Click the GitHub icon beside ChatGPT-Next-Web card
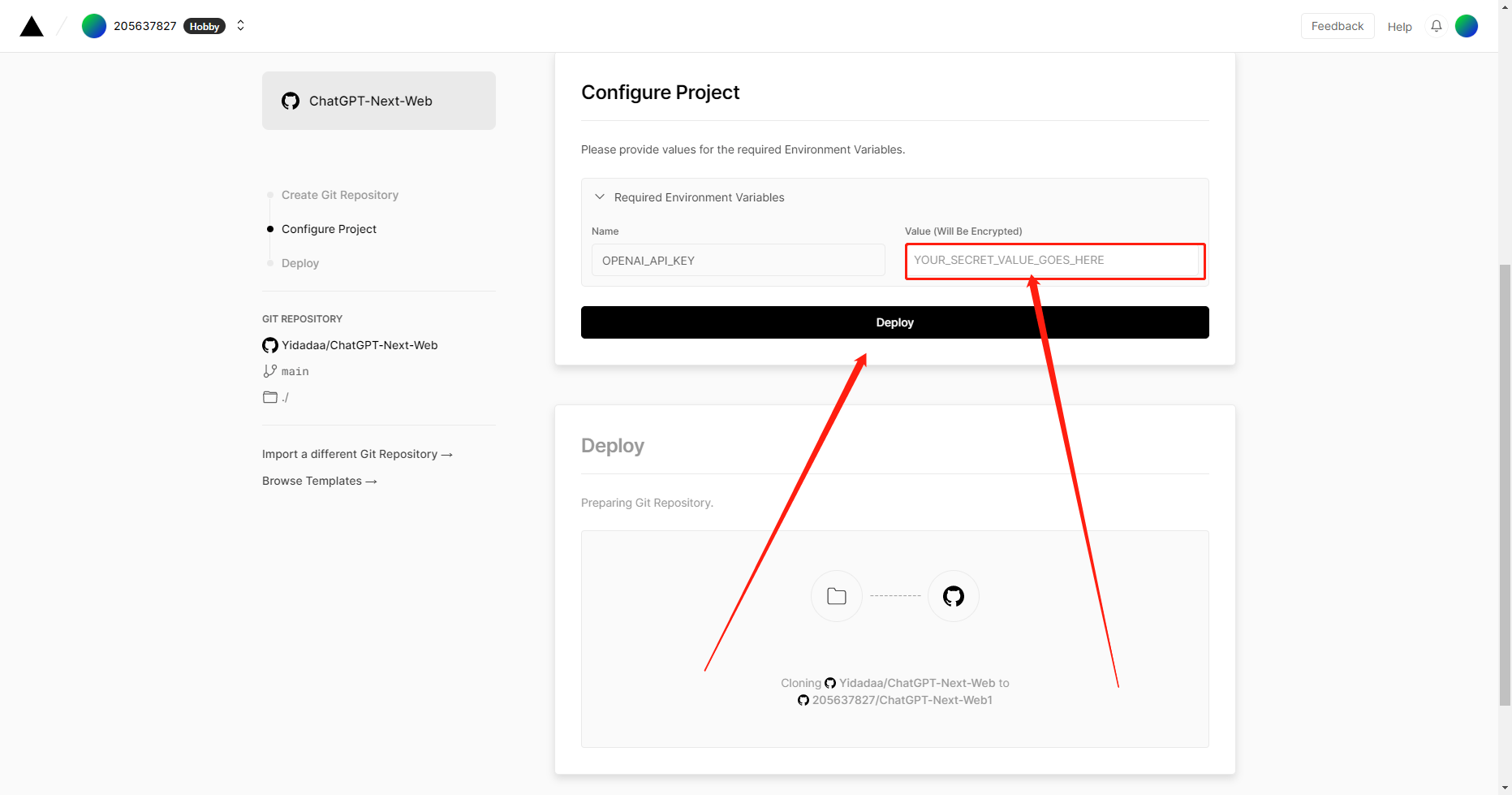This screenshot has height=795, width=1512. (x=291, y=101)
